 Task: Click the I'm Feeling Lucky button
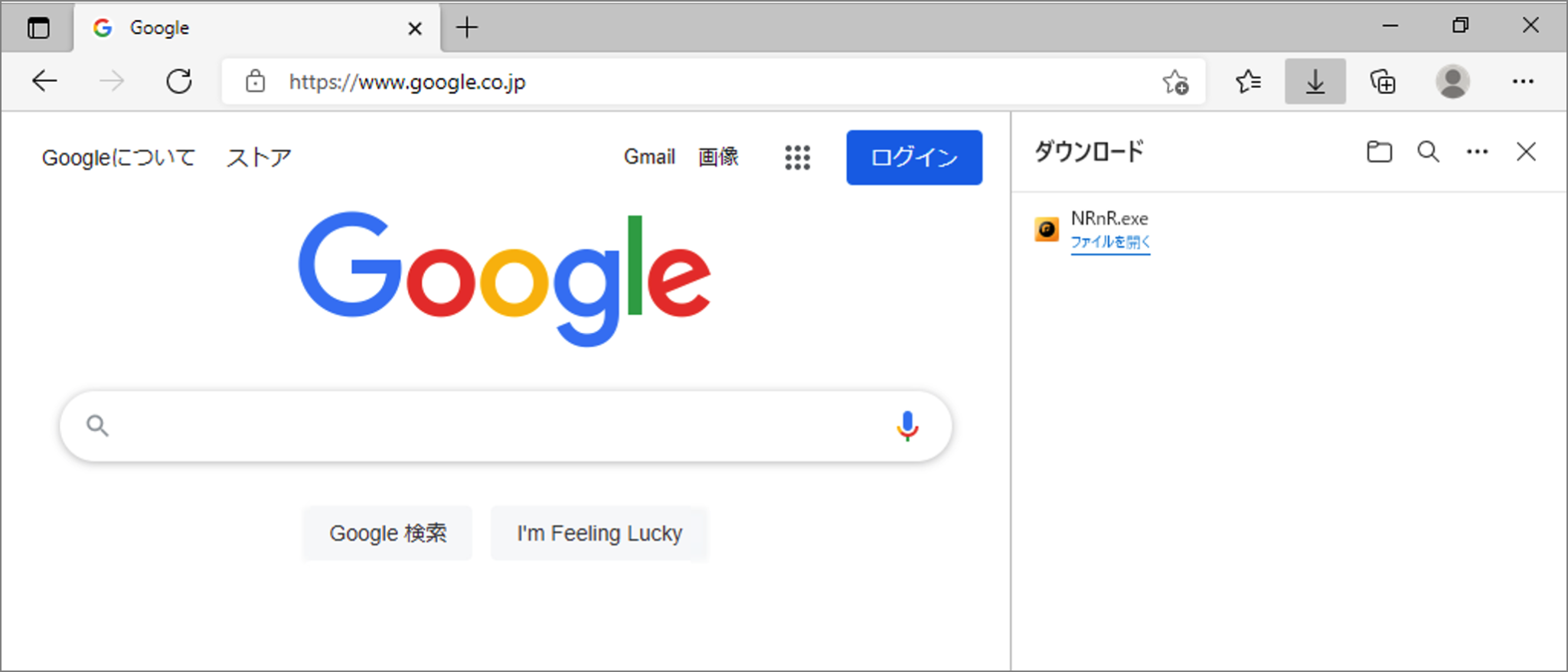599,533
